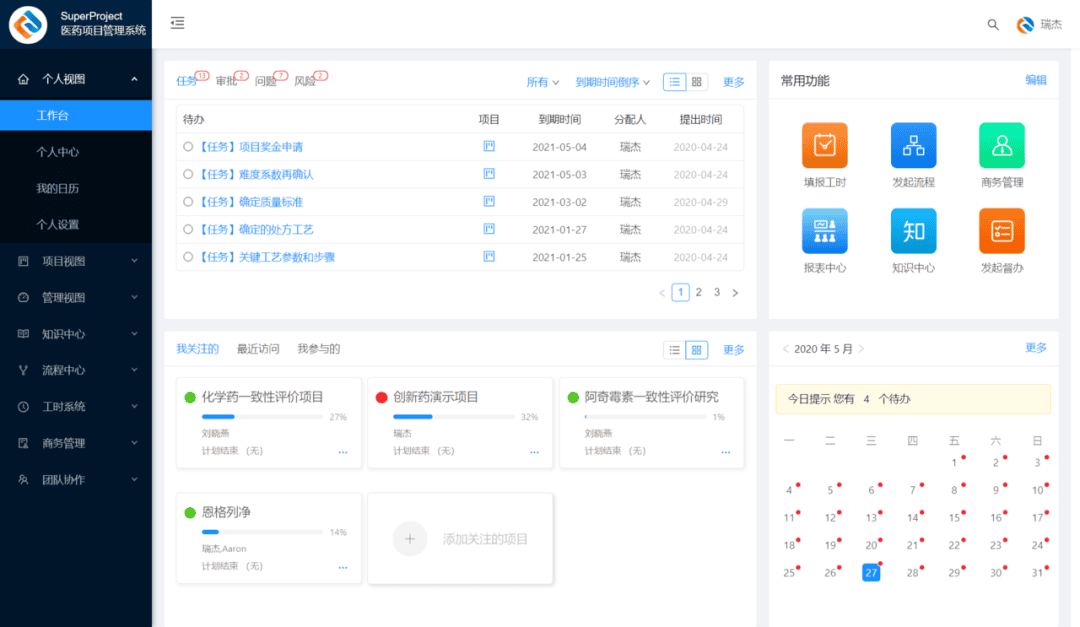Go to previous month in calendar
This screenshot has width=1080, height=627.
pyautogui.click(x=786, y=349)
